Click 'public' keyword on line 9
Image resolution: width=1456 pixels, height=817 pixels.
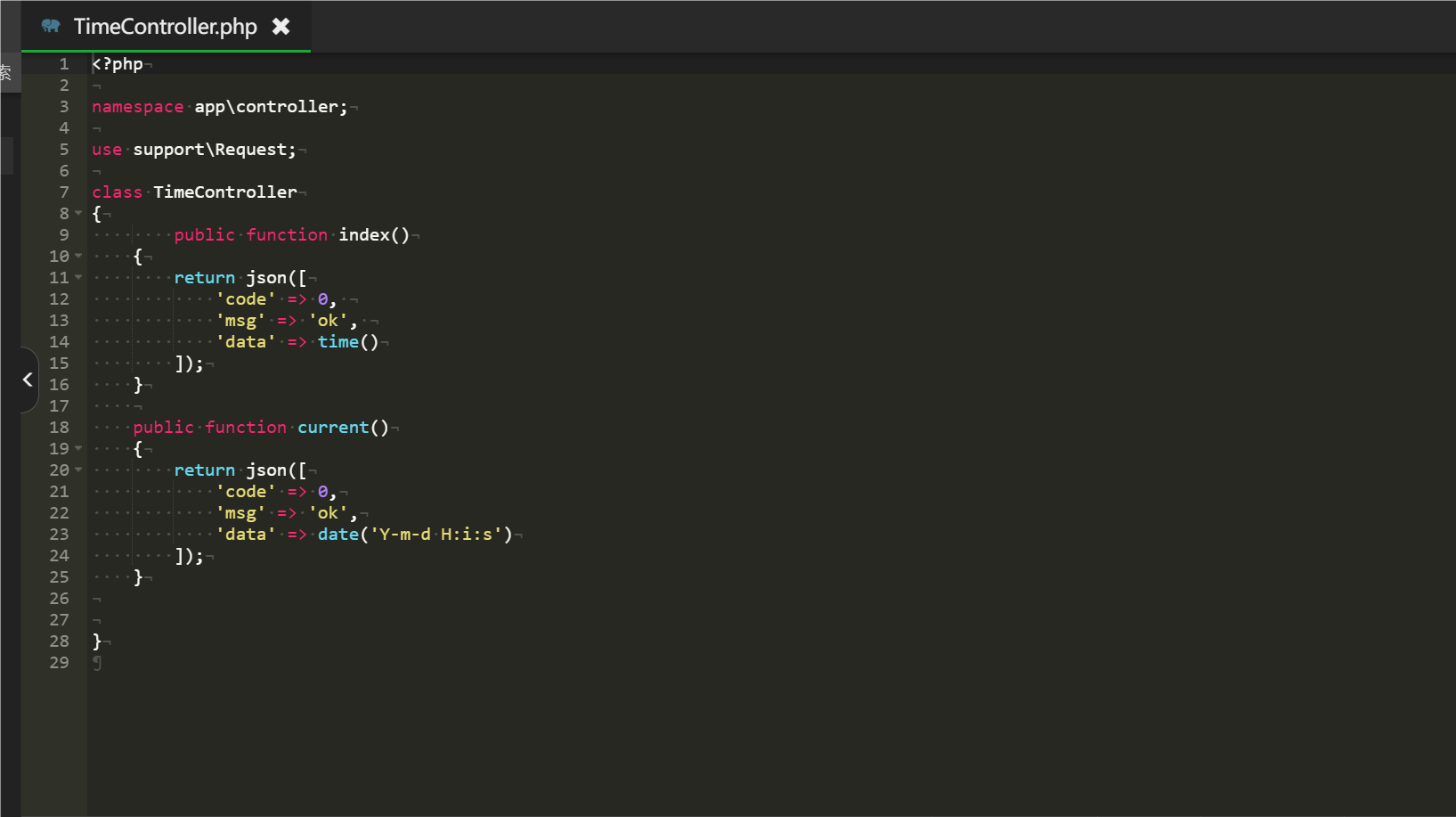(205, 235)
